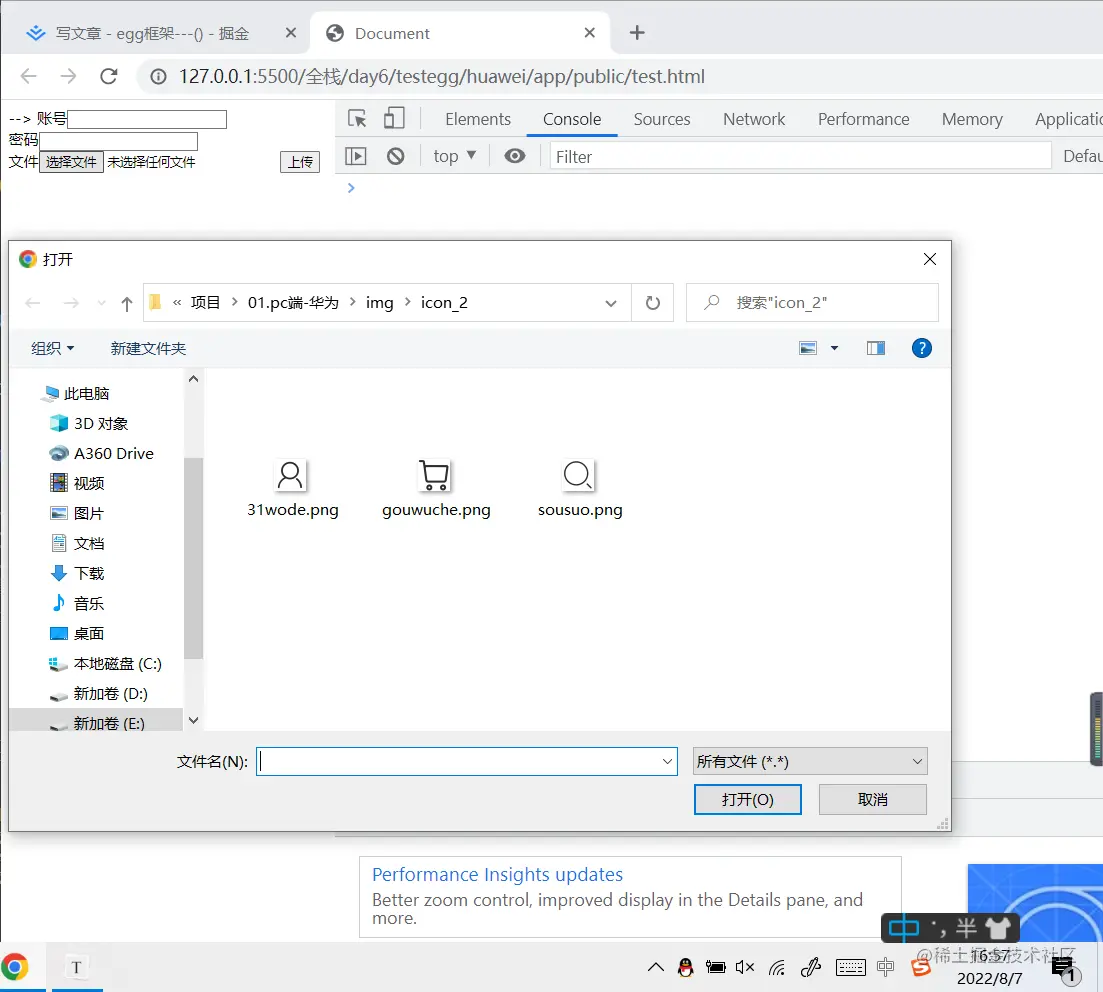1103x992 pixels.
Task: Toggle the live expression eye icon
Action: point(515,156)
